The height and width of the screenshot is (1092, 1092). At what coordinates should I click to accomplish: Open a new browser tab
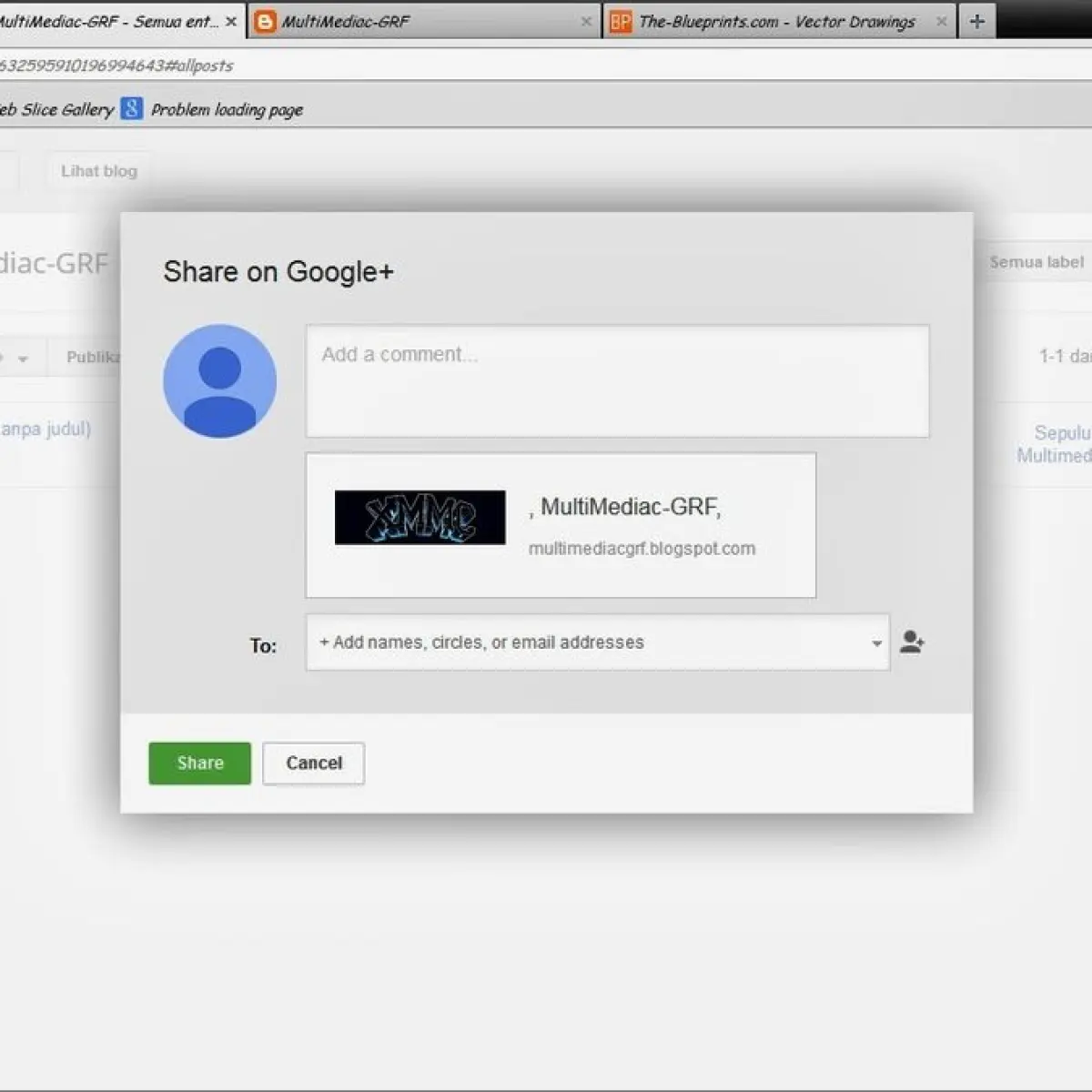pos(977,21)
